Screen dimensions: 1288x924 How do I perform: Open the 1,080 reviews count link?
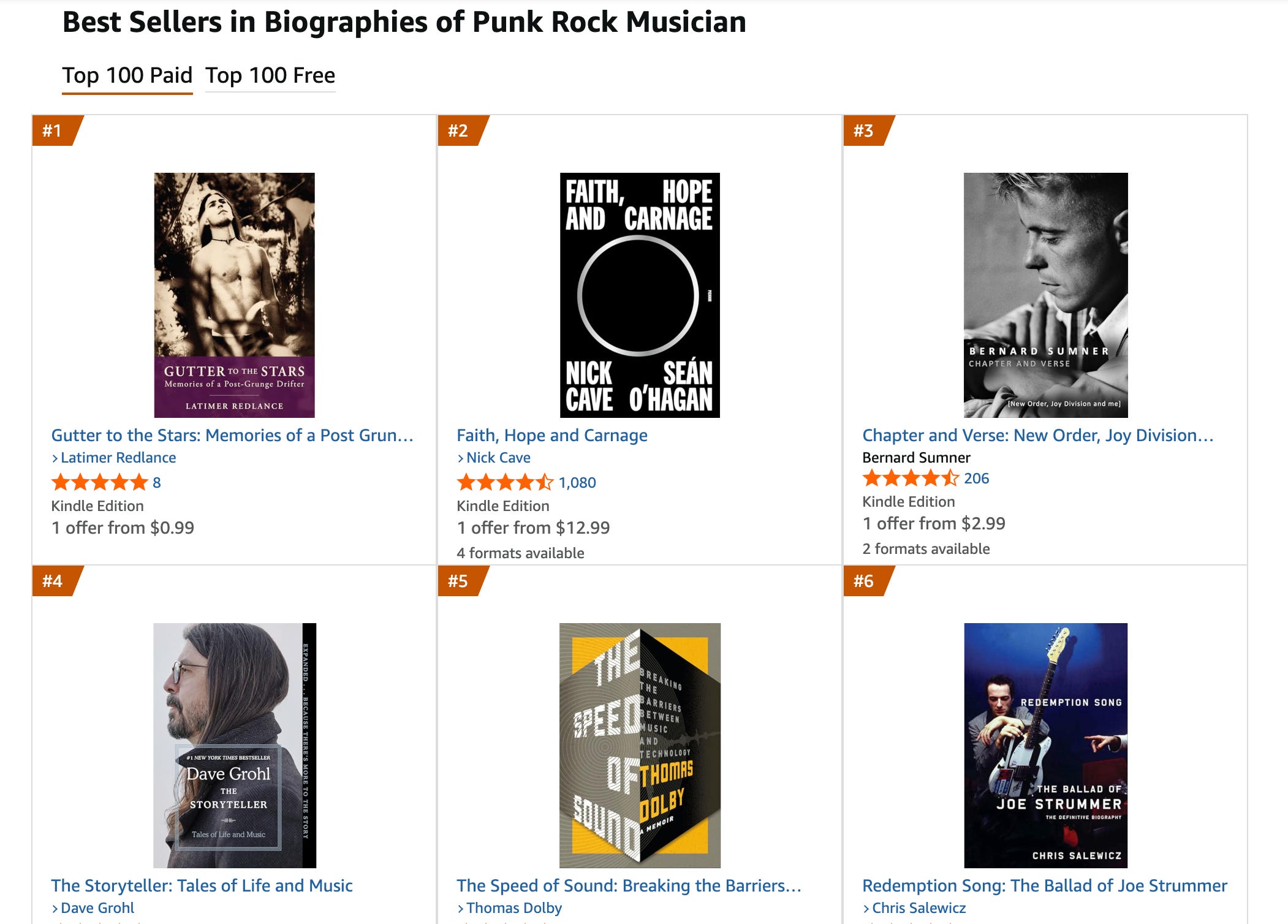(x=577, y=483)
